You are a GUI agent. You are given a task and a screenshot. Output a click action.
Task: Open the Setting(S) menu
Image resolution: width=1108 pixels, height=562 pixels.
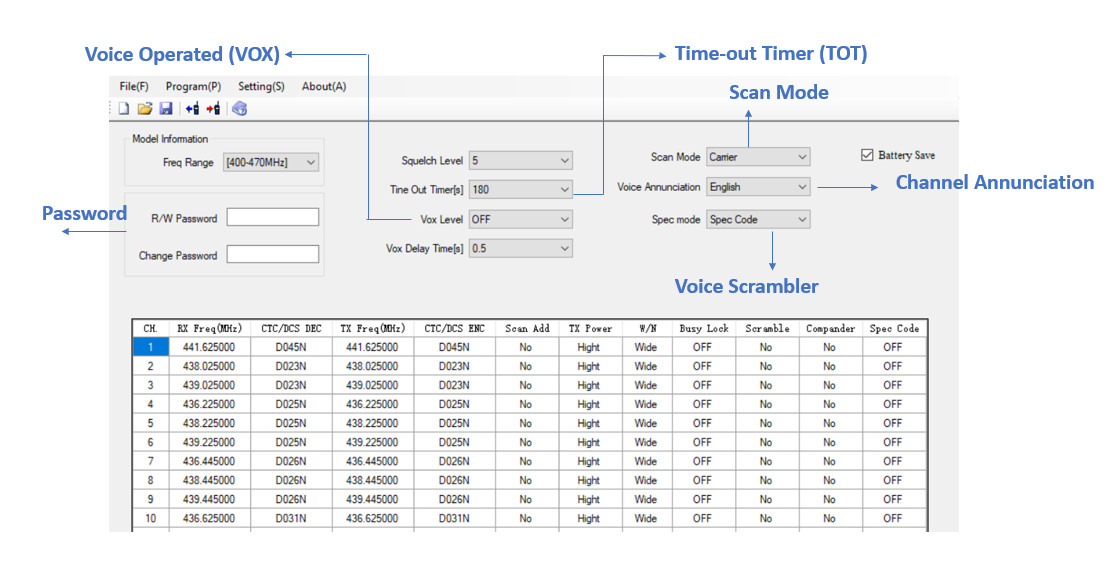coord(261,87)
